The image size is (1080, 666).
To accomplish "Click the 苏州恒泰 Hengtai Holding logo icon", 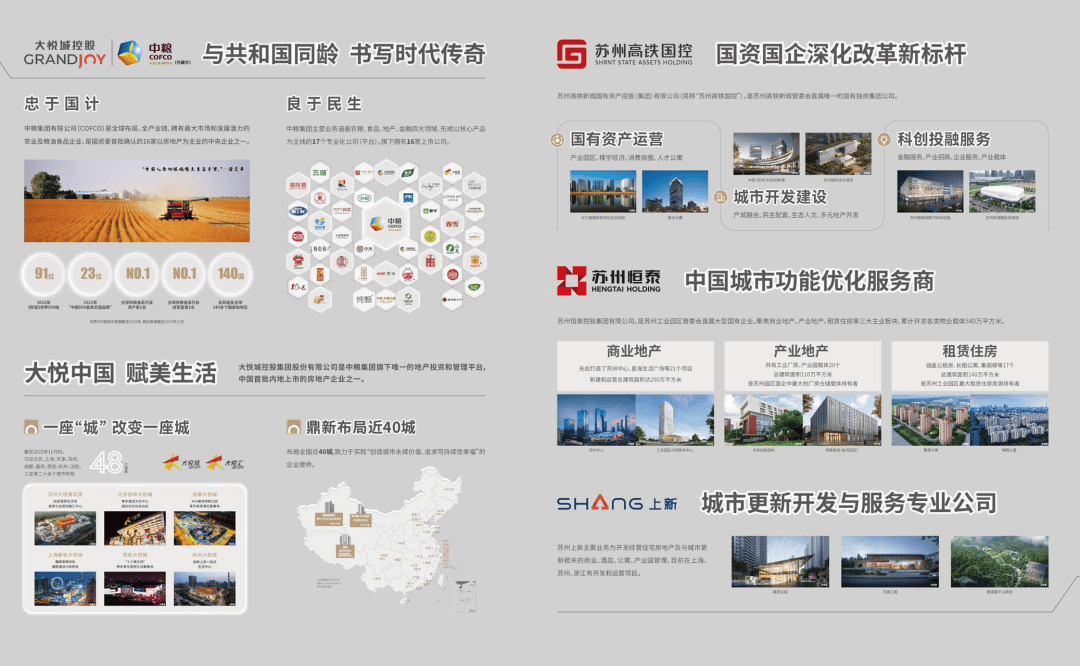I will click(572, 281).
